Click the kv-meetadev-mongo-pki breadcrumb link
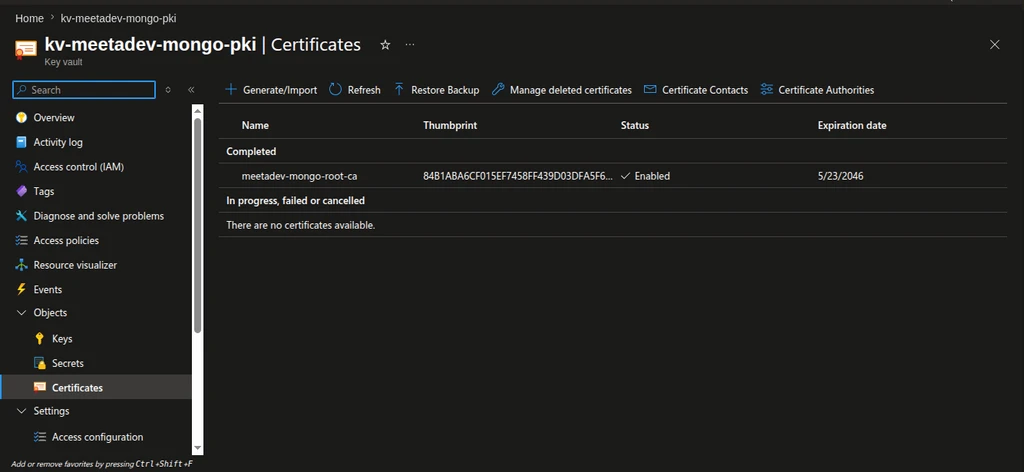1024x472 pixels. pyautogui.click(x=118, y=18)
